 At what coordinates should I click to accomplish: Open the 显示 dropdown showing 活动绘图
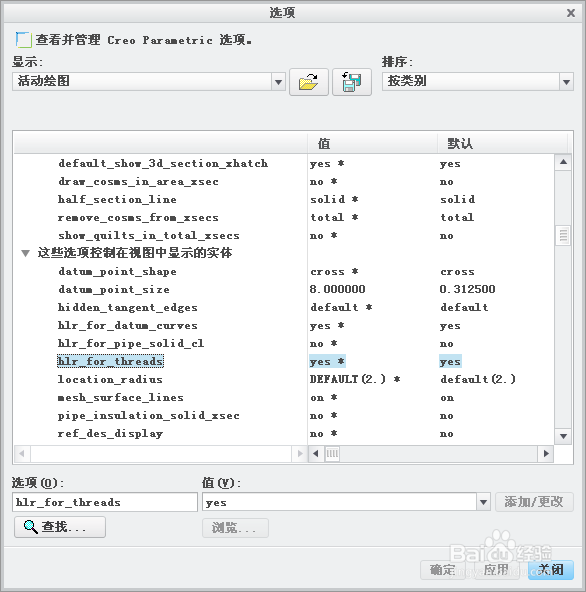[x=149, y=82]
